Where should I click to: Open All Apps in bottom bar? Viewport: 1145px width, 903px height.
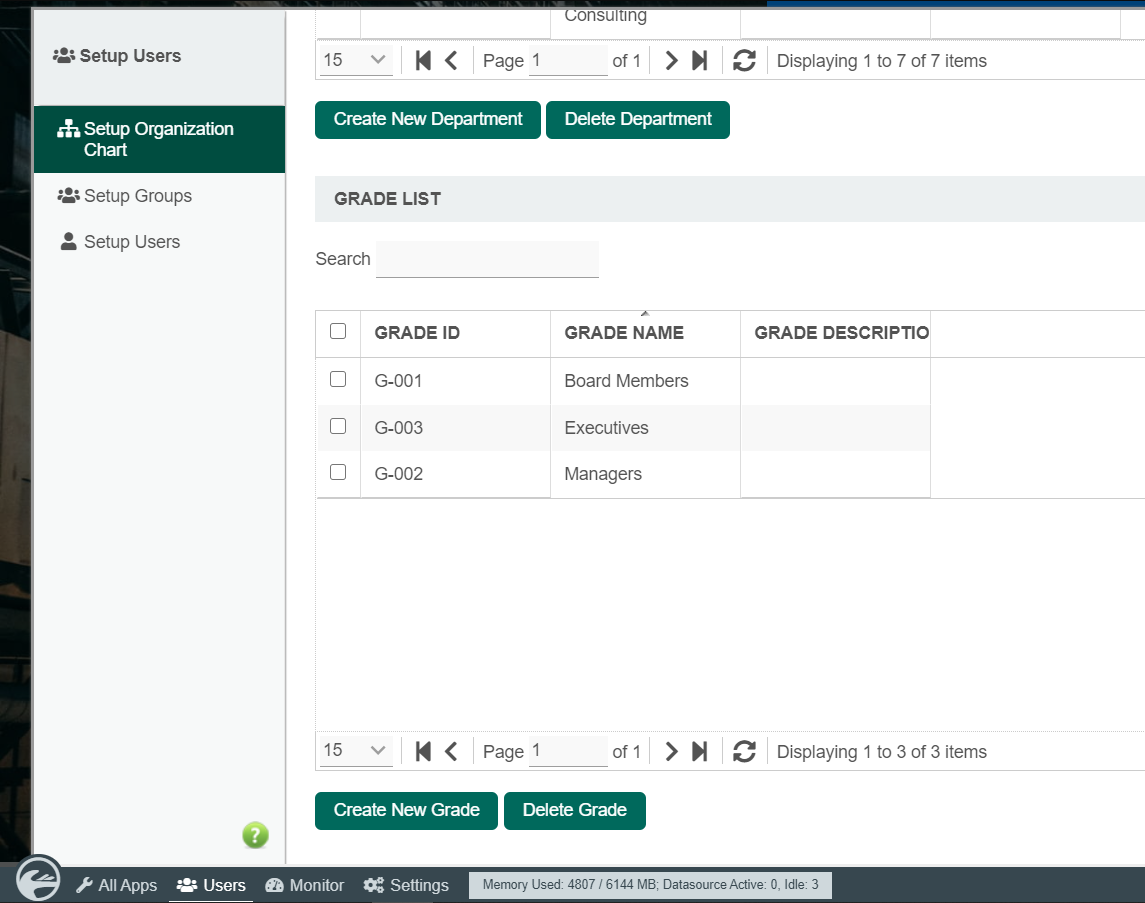(117, 885)
